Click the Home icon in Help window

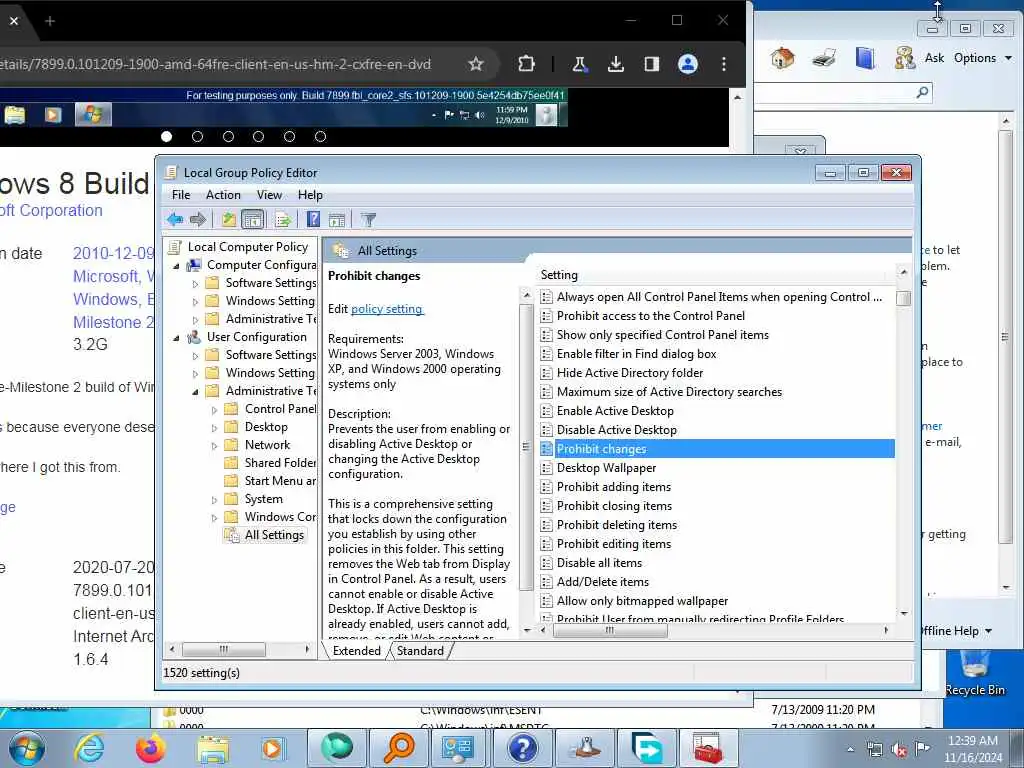pyautogui.click(x=782, y=59)
